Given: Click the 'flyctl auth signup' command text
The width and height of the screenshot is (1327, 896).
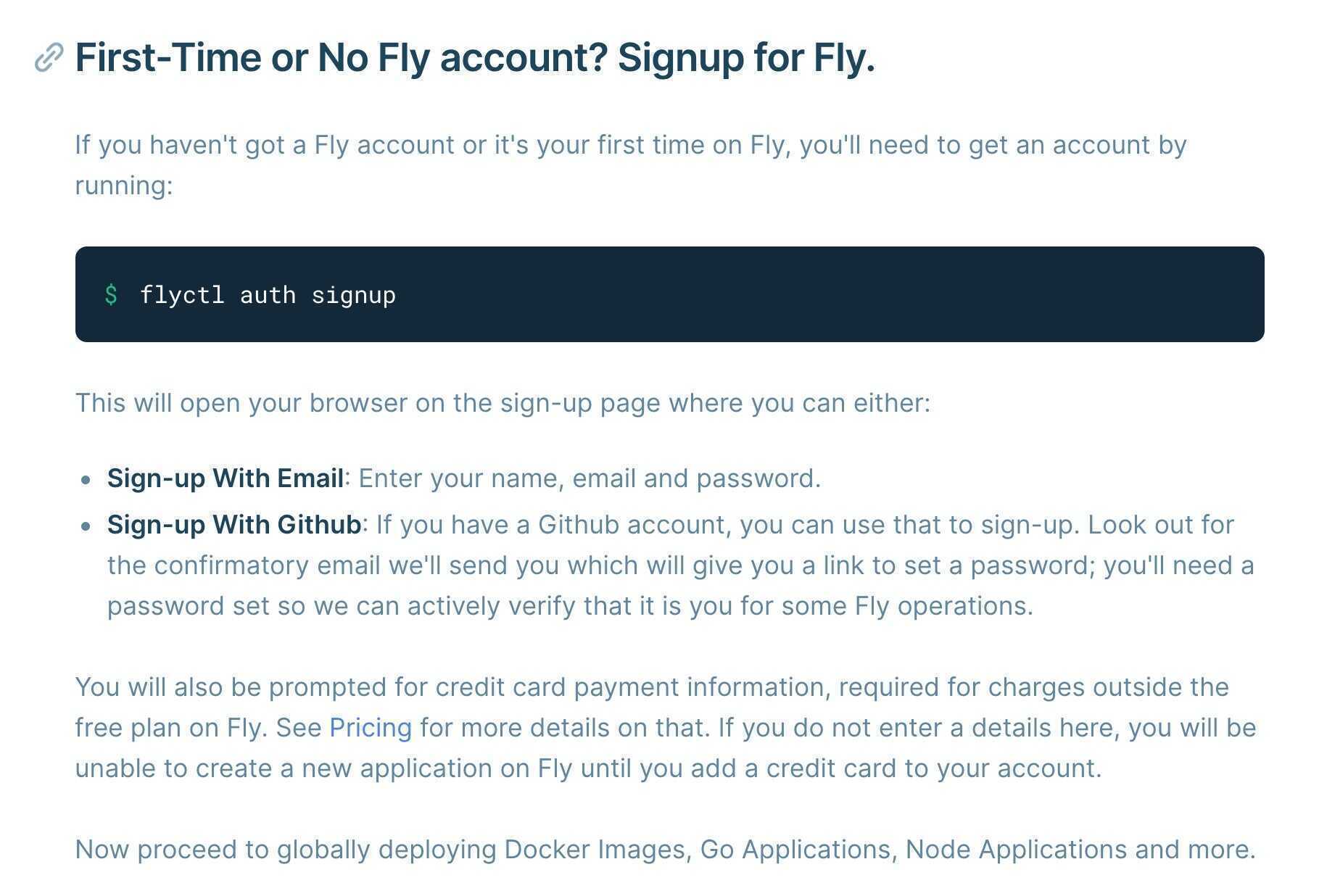Looking at the screenshot, I should 268,295.
